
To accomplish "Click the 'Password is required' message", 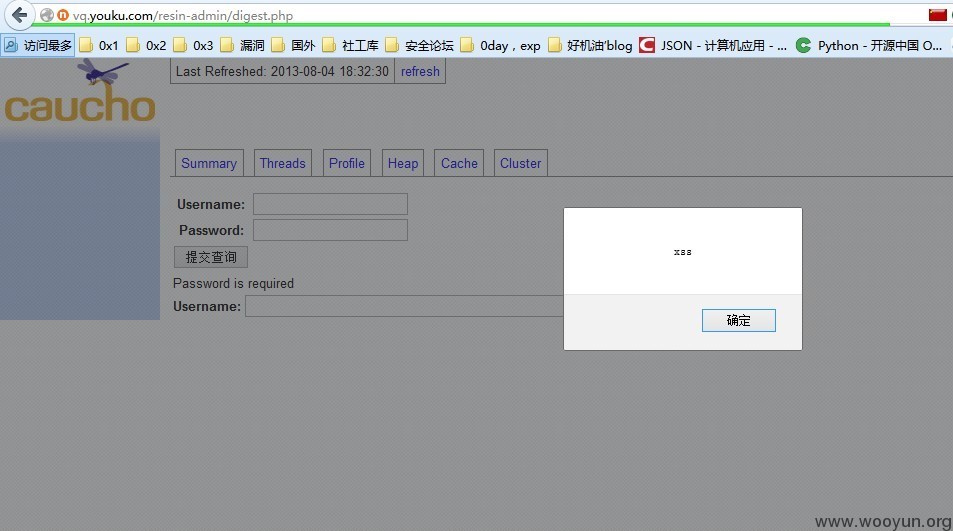I will (x=233, y=283).
